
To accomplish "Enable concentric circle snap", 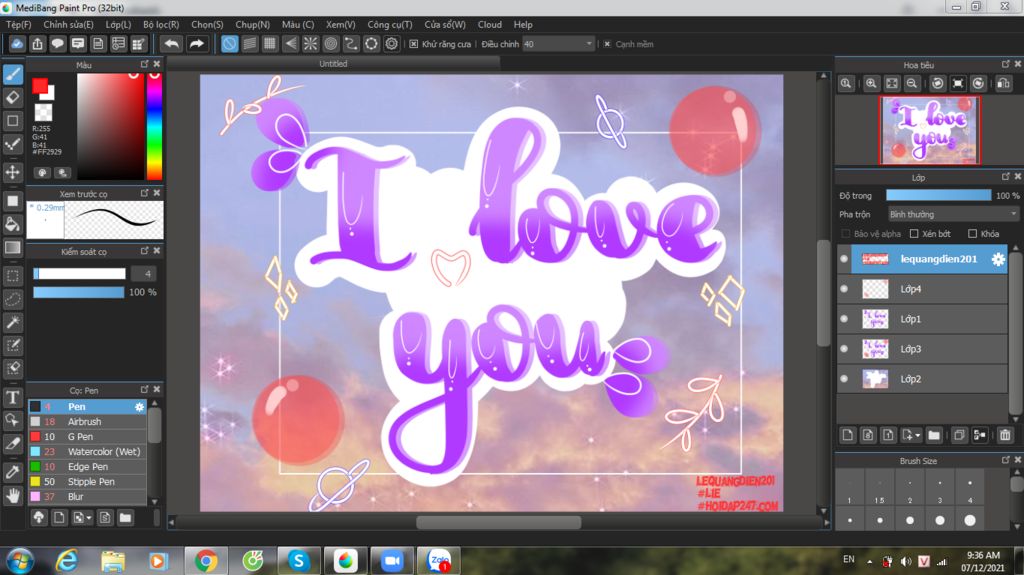I will (330, 44).
